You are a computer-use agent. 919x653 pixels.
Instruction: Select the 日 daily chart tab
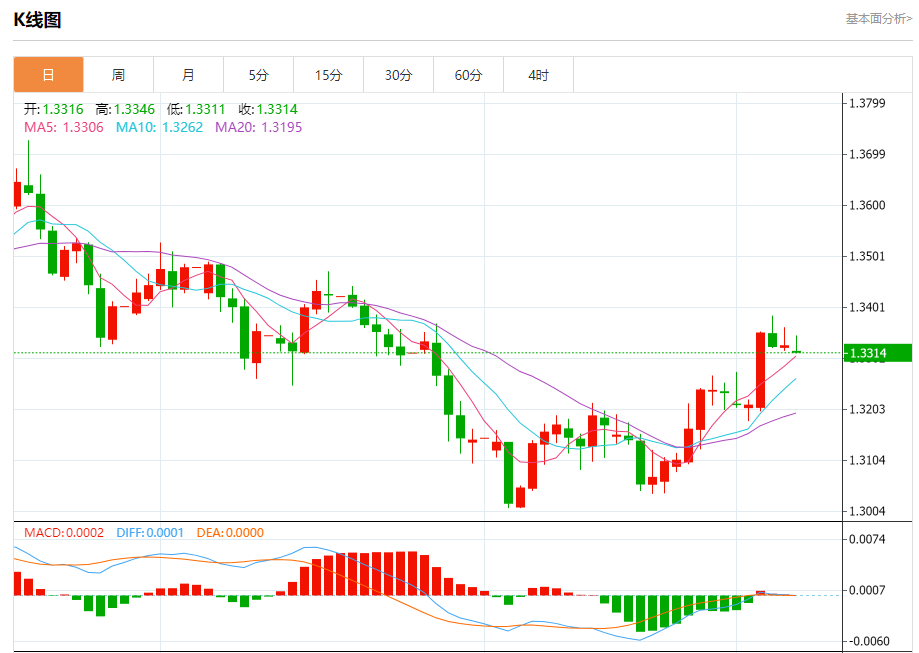click(x=48, y=74)
